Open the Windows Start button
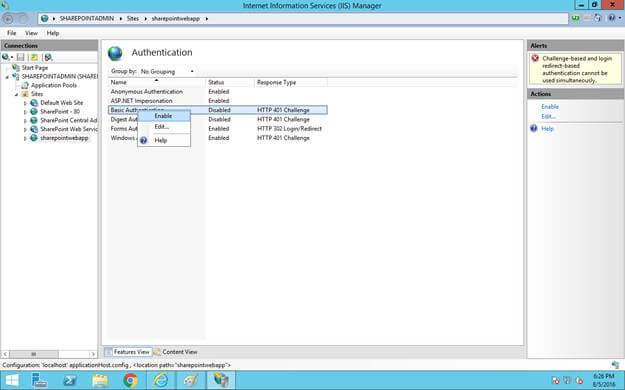 tap(12, 380)
